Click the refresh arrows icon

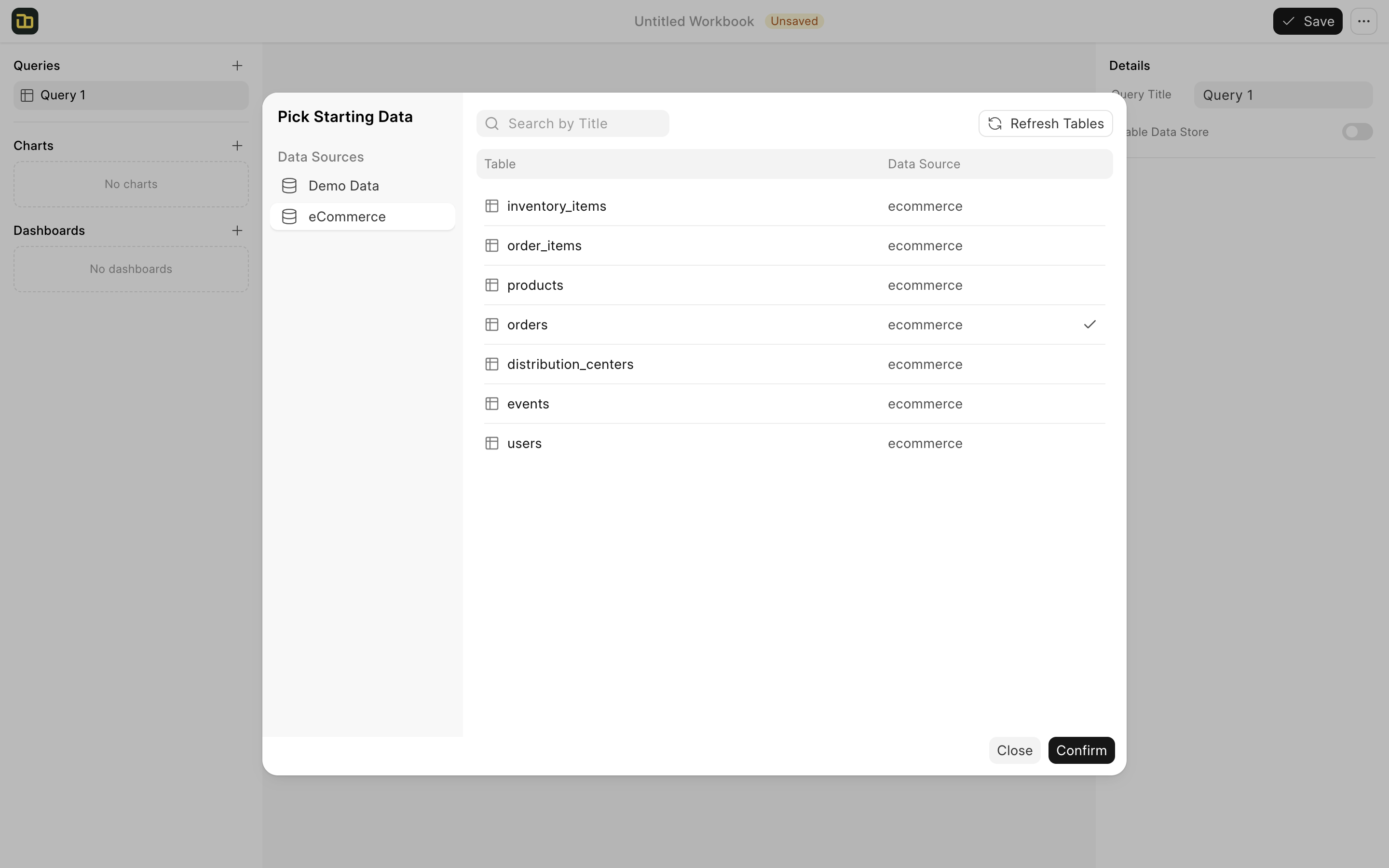click(x=994, y=123)
